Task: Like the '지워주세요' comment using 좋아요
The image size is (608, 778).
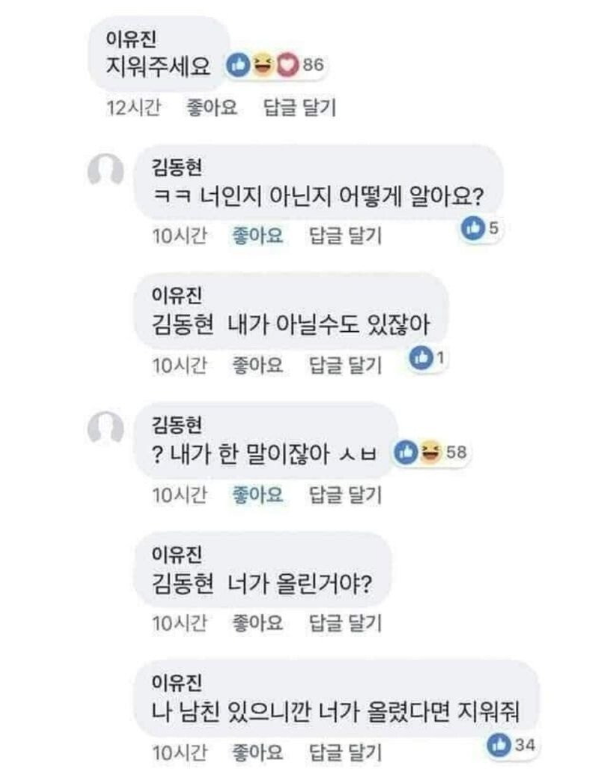Action: 212,108
